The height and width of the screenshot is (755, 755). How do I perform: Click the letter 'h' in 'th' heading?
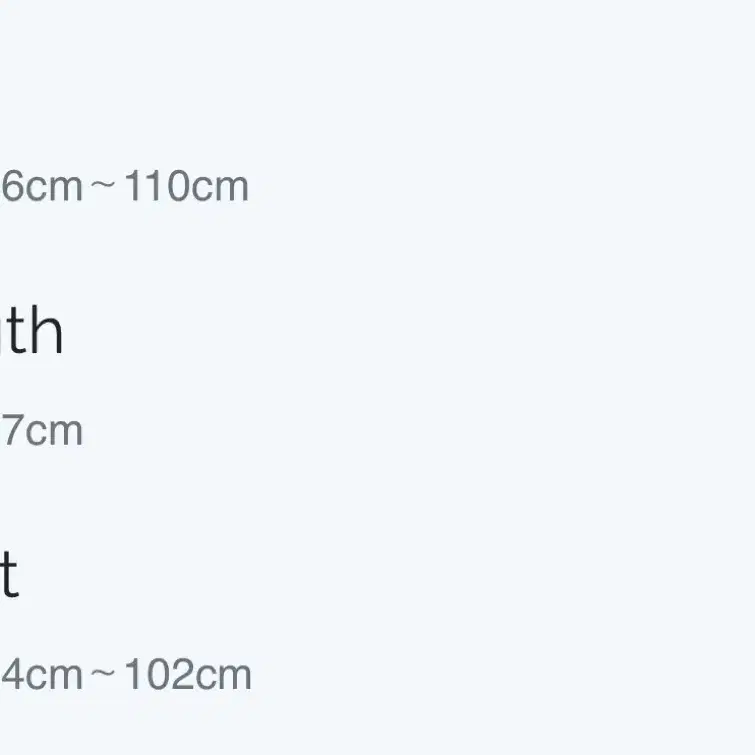(47, 330)
